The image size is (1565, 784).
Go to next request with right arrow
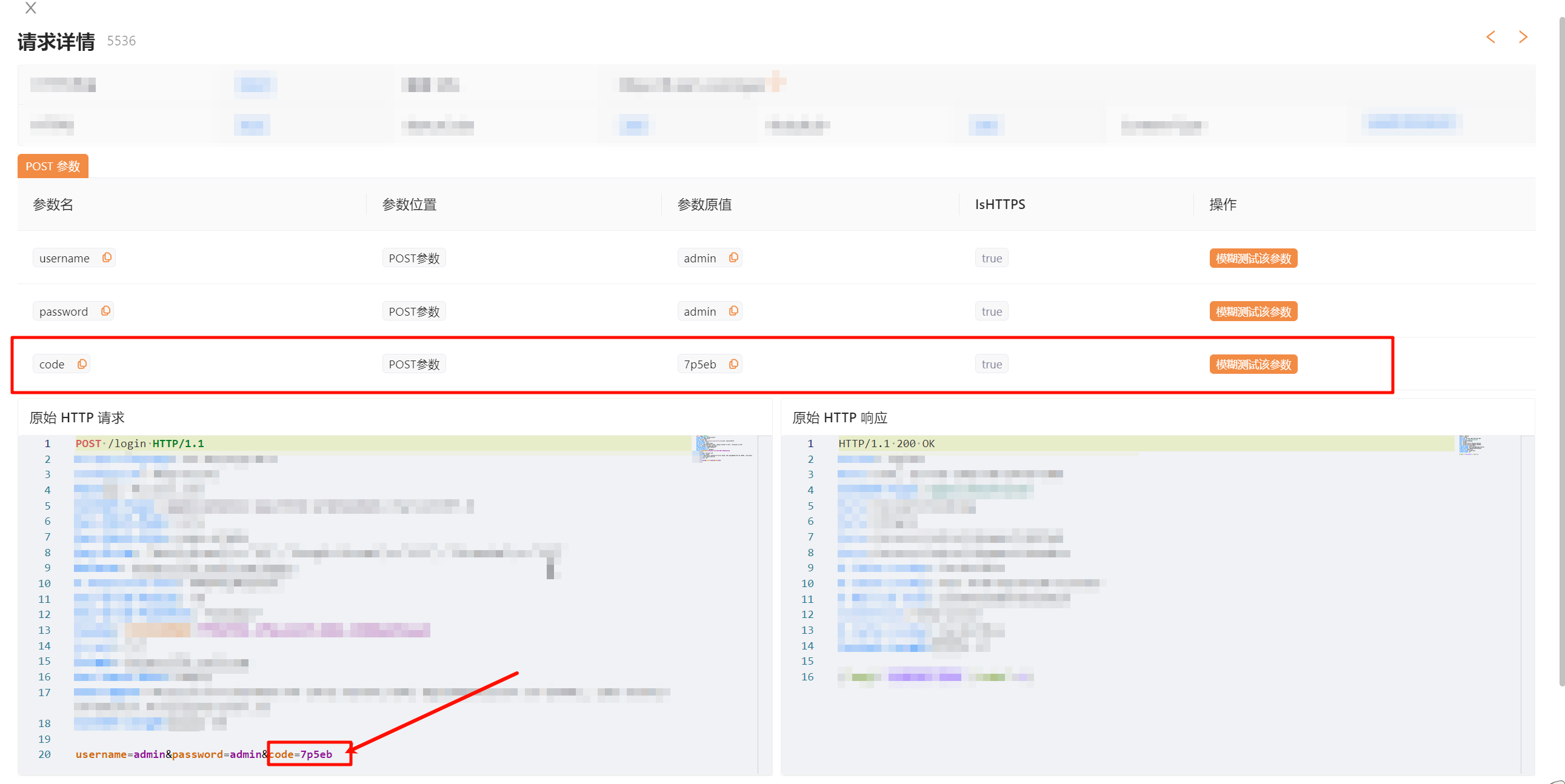[1523, 37]
